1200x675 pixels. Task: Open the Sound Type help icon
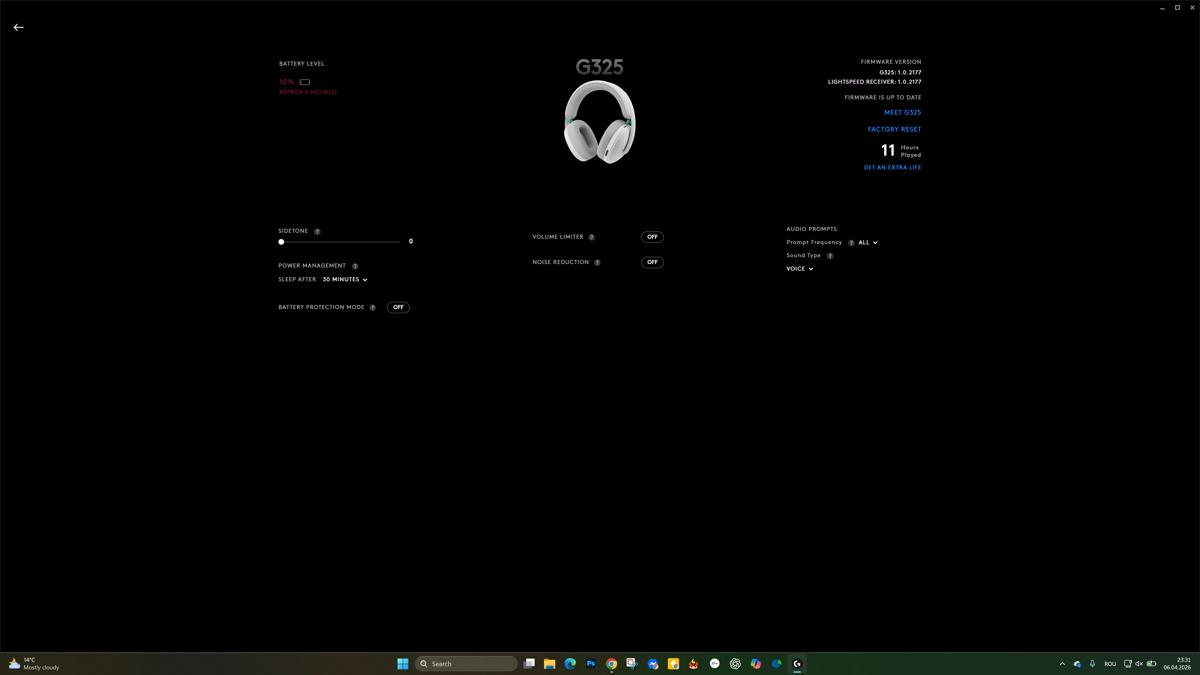(x=830, y=256)
